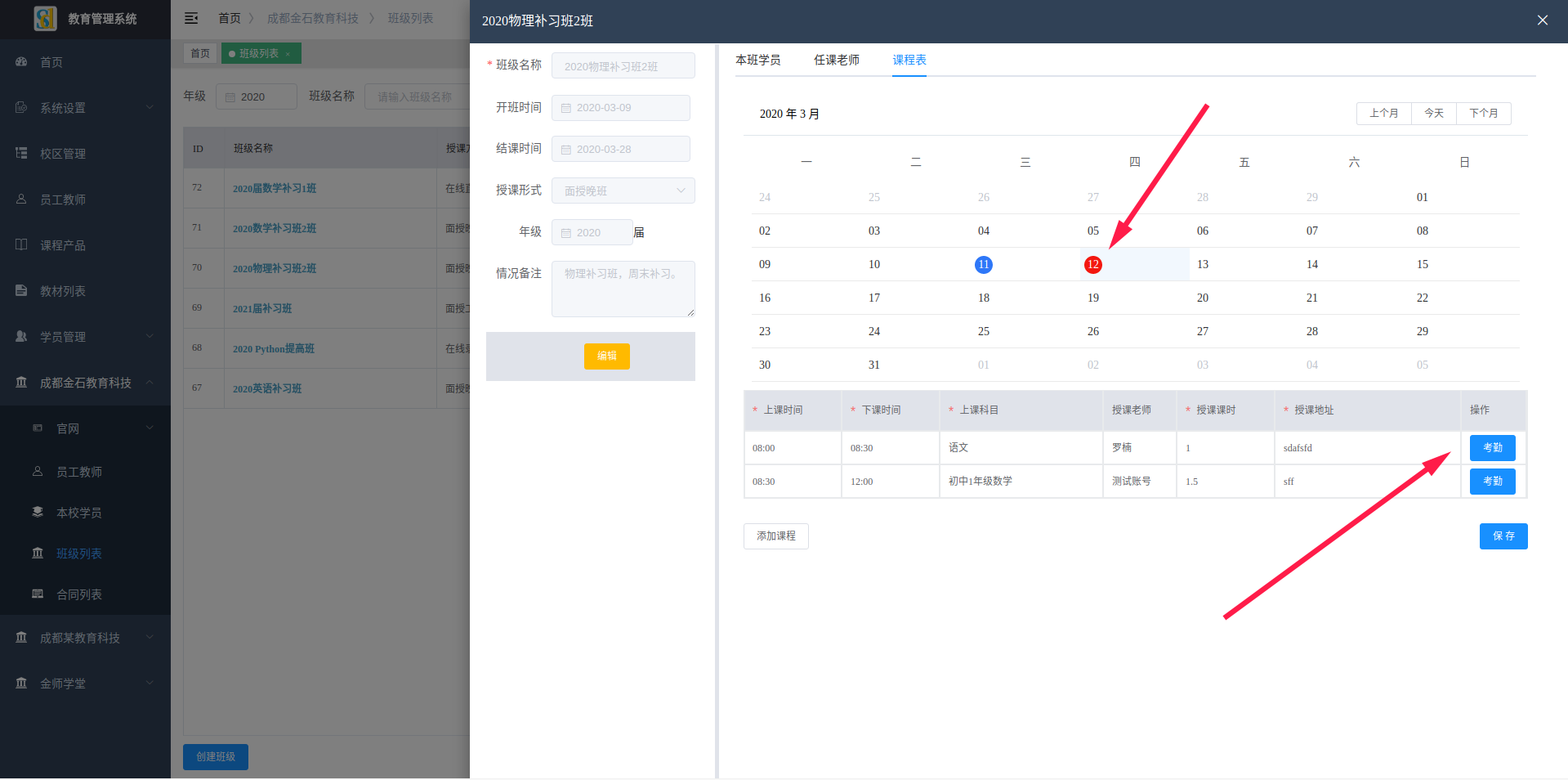Image resolution: width=1568 pixels, height=780 pixels.
Task: Open the 年级 2020 filter picker in background
Action: (256, 96)
